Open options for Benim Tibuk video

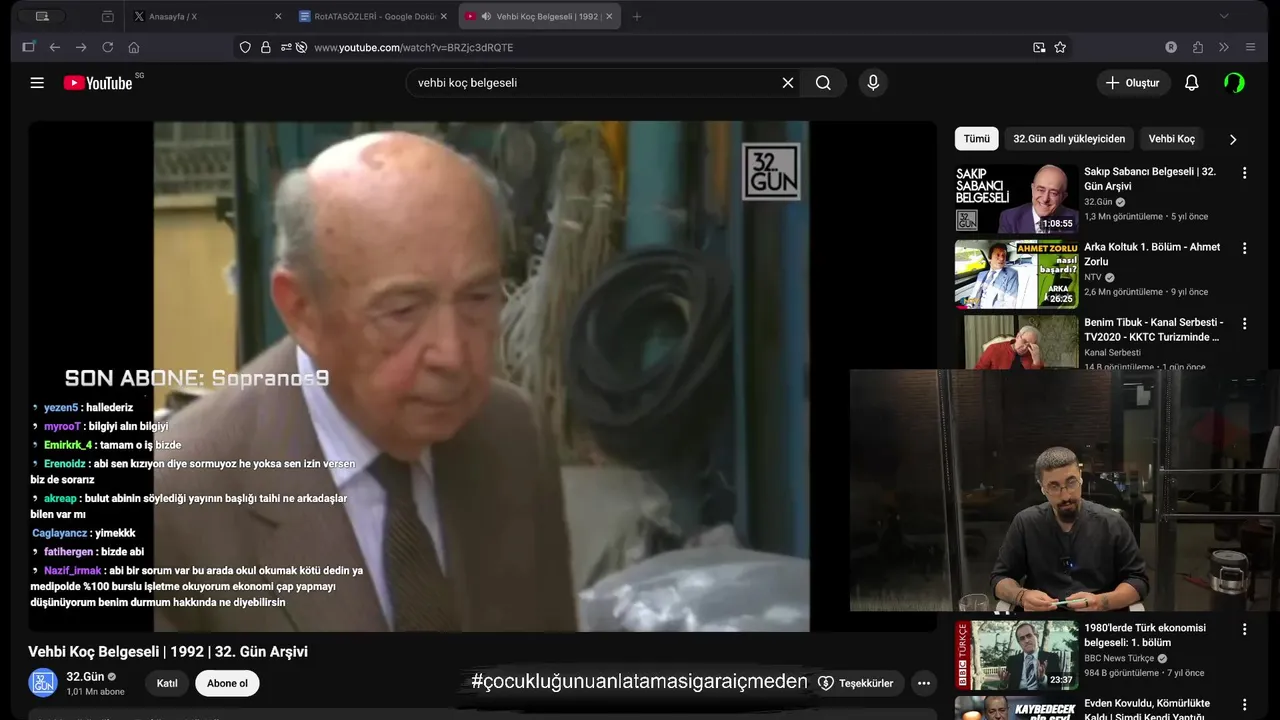tap(1244, 324)
